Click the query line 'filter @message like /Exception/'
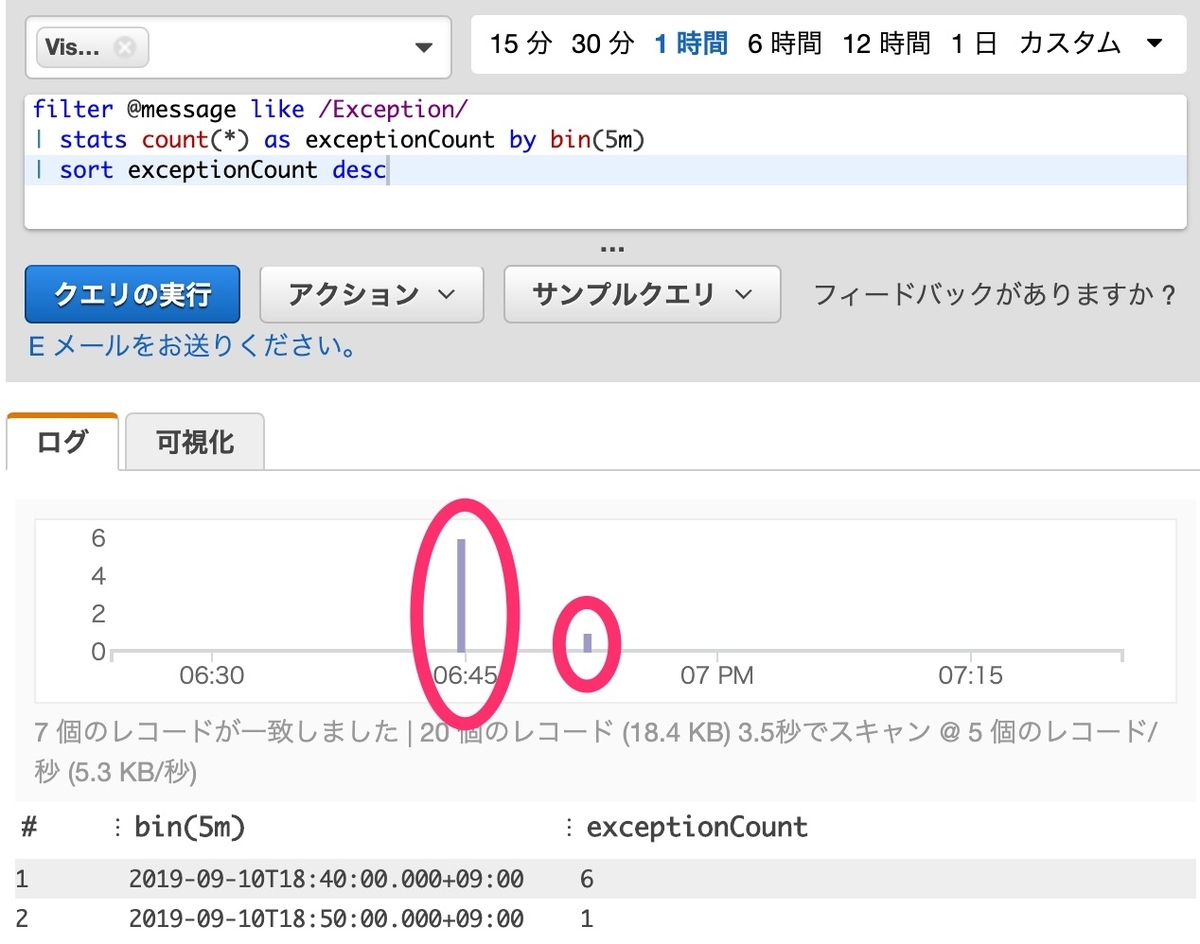The image size is (1200, 944). pyautogui.click(x=250, y=108)
